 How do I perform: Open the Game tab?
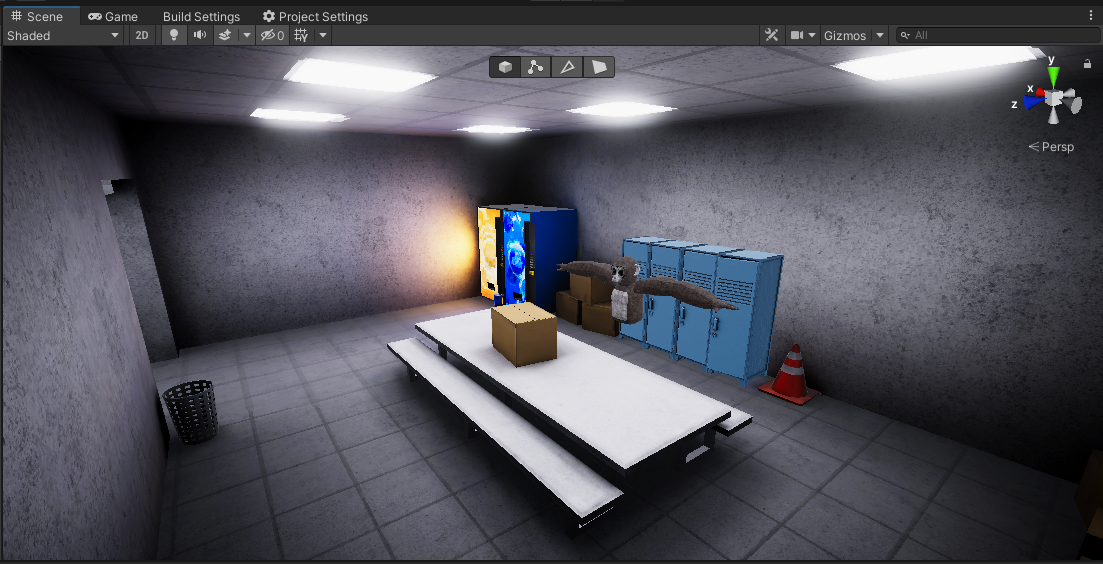tap(113, 16)
